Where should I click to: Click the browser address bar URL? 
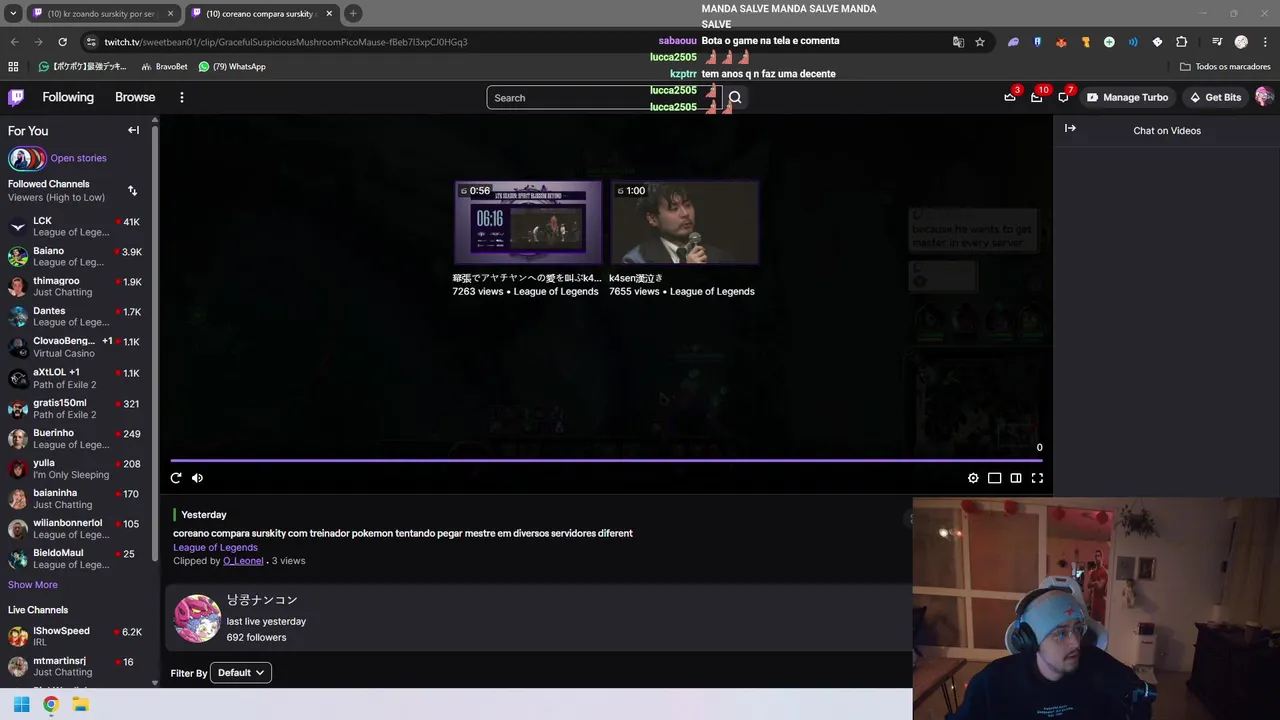[x=285, y=42]
